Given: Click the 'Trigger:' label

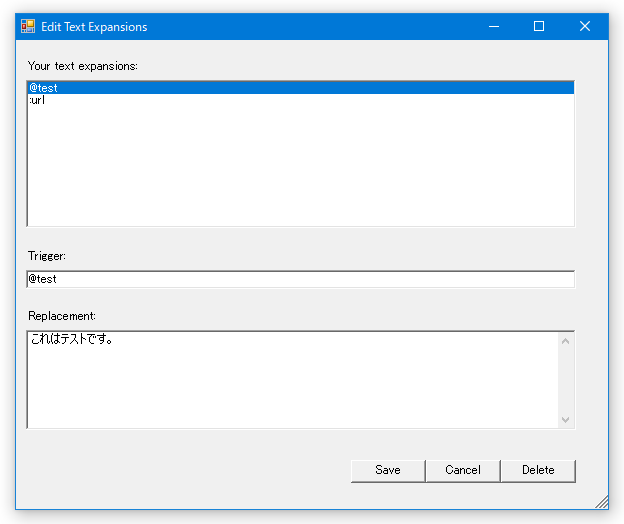Looking at the screenshot, I should (47, 256).
